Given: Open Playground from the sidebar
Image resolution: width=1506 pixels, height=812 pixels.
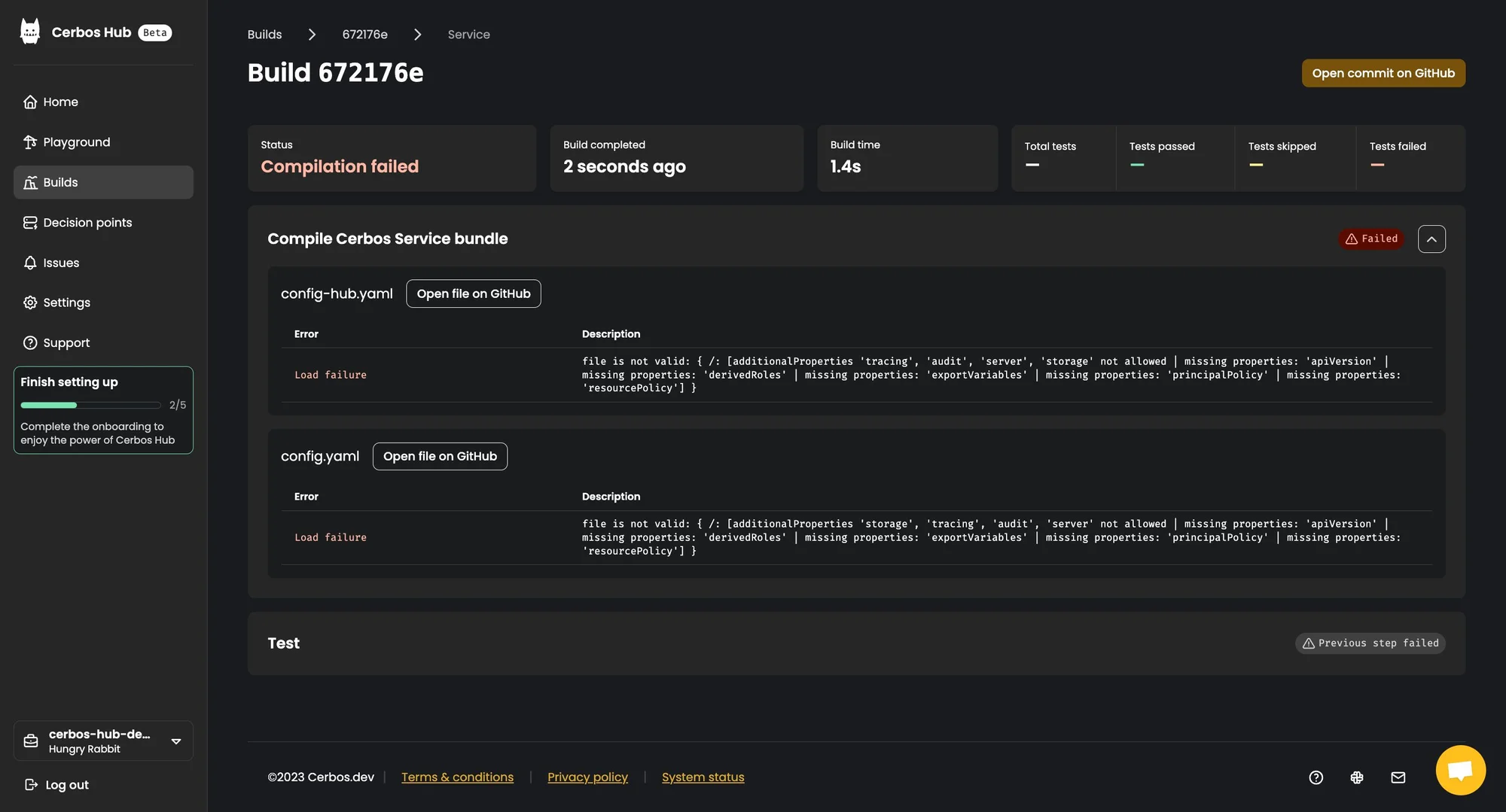Looking at the screenshot, I should (76, 142).
